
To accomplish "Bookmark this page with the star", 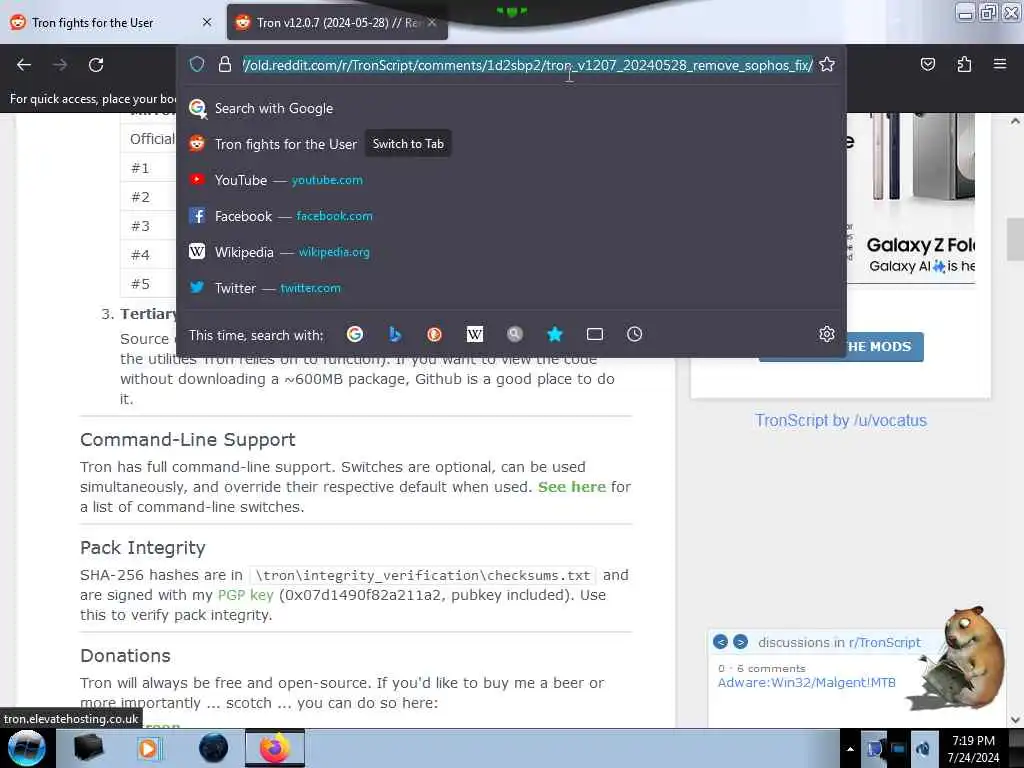I will [827, 64].
